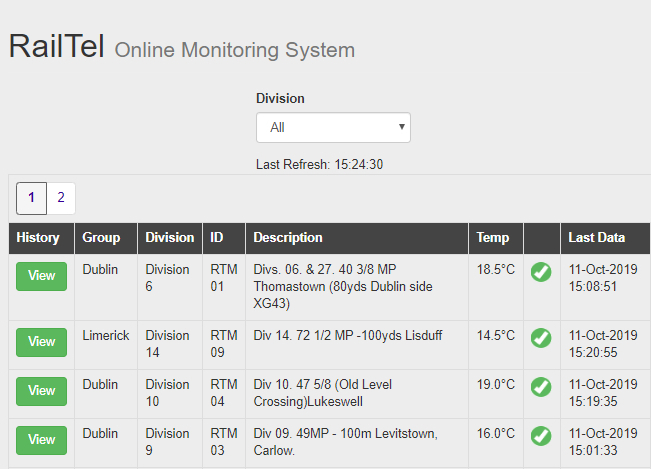Click green check status icon for RTM 09
651x469 pixels.
point(541,338)
